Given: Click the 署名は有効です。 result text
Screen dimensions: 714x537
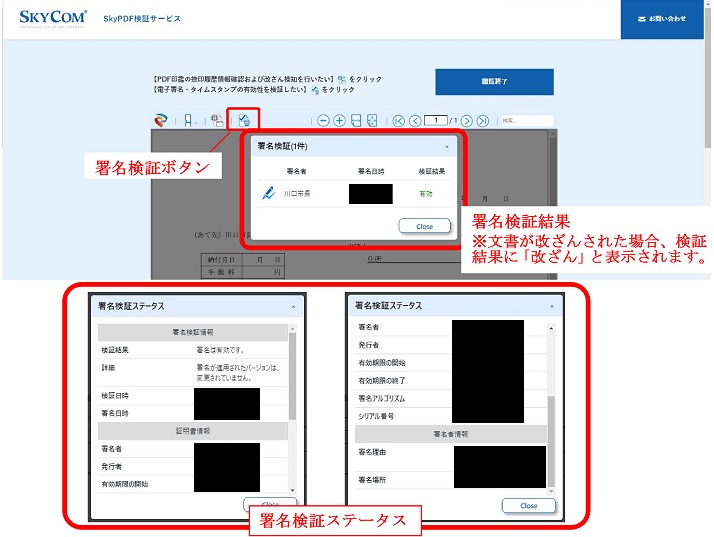Looking at the screenshot, I should pos(221,350).
